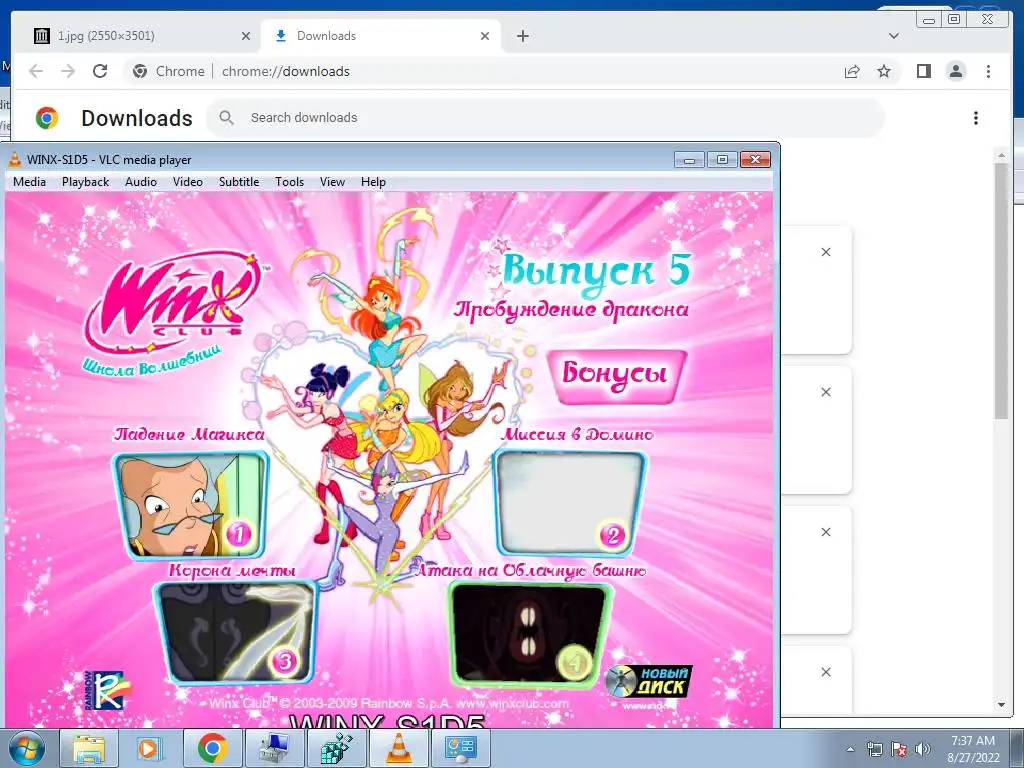Click the scrollbar down arrow in Chrome
The width and height of the screenshot is (1024, 768).
[x=1001, y=705]
